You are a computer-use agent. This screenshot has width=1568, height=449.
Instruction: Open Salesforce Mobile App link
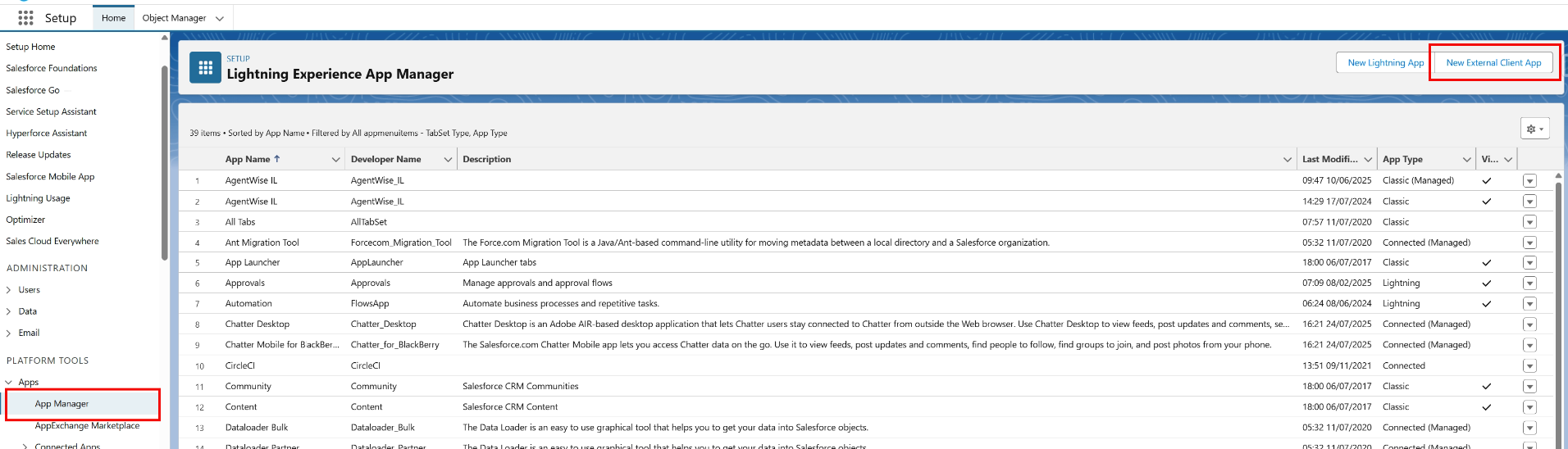pos(50,176)
